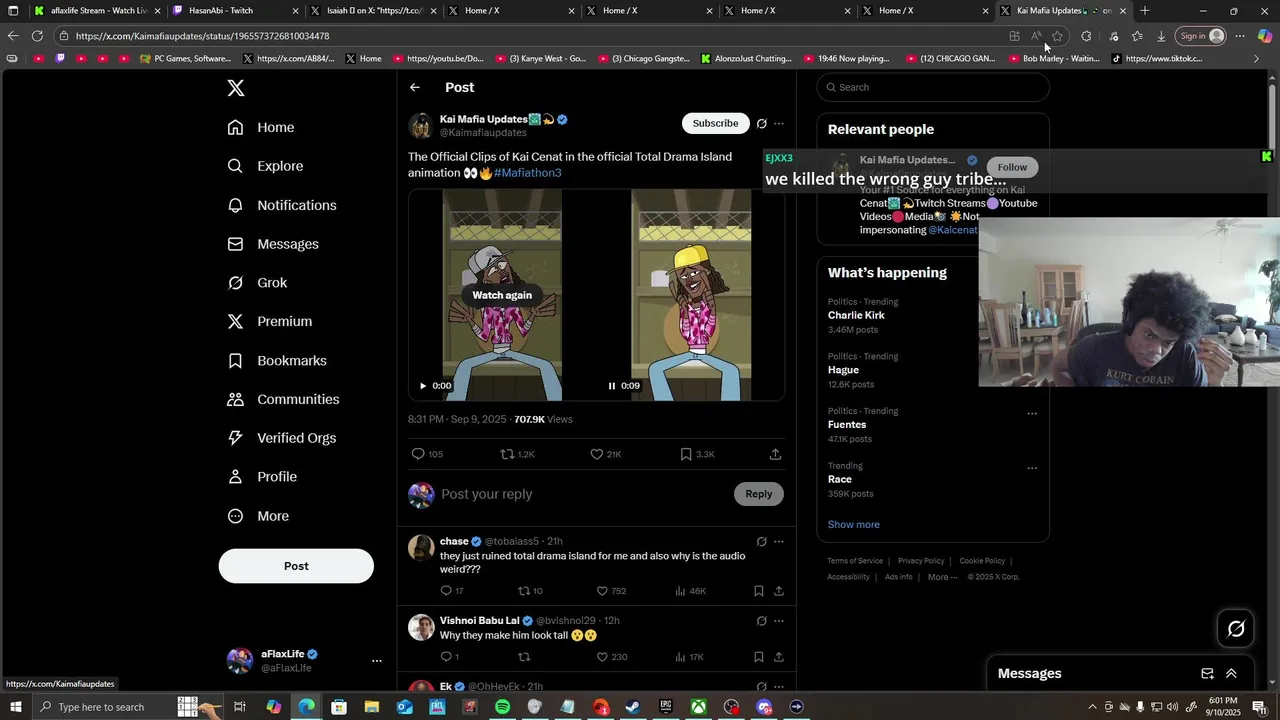
Task: Click the reply icon with 105 replies
Action: click(419, 454)
